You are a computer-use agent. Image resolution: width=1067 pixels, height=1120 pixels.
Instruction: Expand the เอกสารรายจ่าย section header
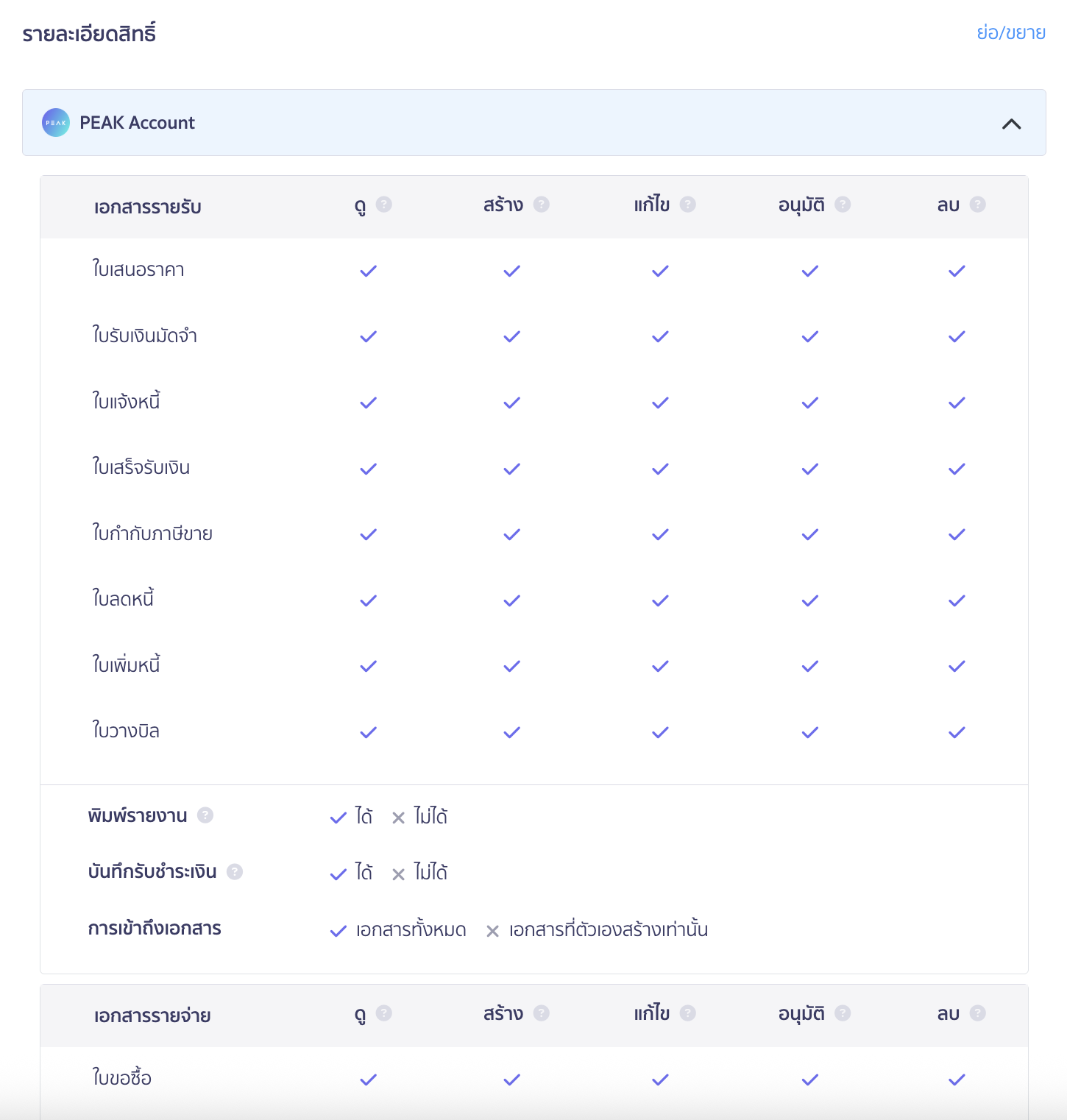click(152, 1015)
